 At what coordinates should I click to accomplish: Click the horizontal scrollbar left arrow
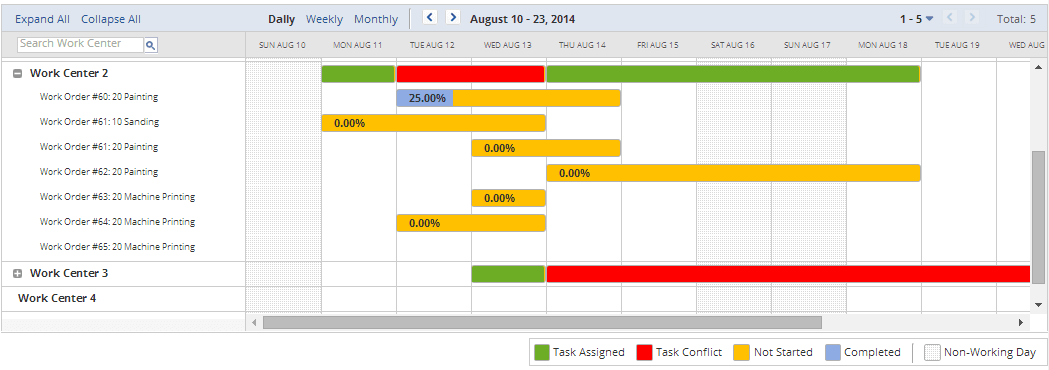pos(254,322)
